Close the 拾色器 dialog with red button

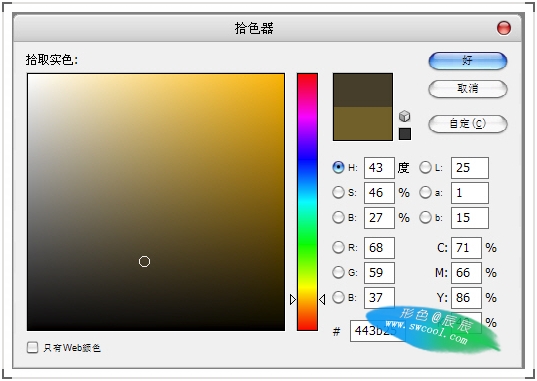pos(504,28)
